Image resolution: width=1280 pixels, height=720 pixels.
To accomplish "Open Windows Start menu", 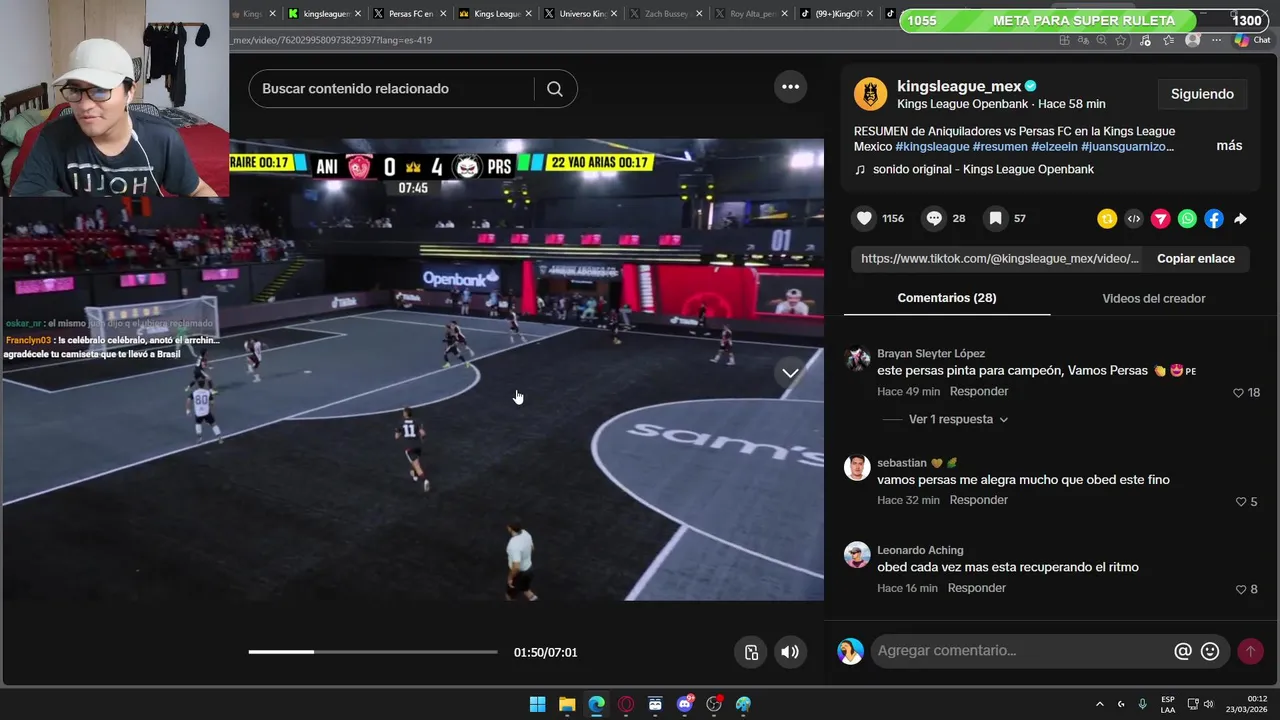I will [537, 704].
